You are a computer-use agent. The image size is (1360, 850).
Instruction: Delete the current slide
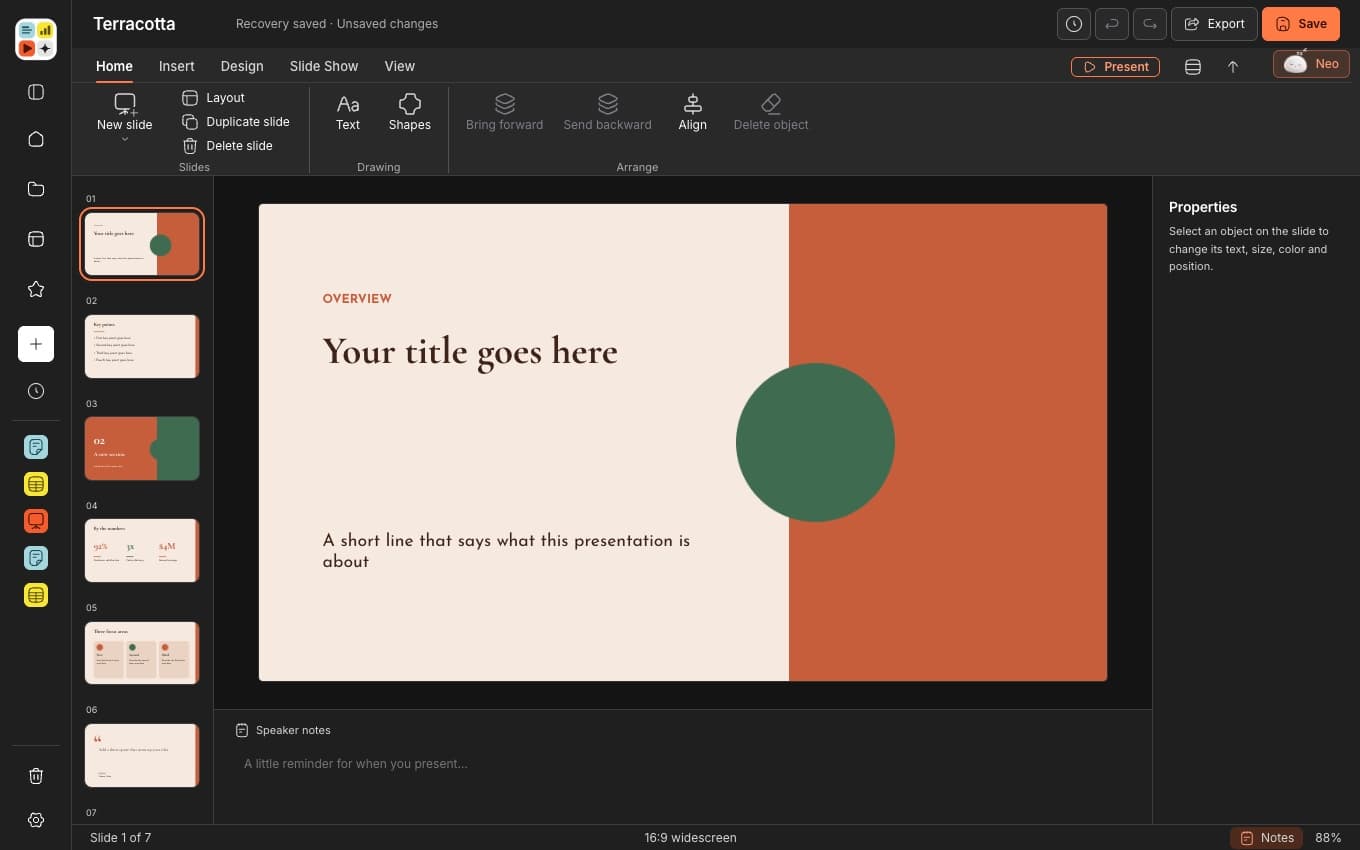tap(228, 146)
